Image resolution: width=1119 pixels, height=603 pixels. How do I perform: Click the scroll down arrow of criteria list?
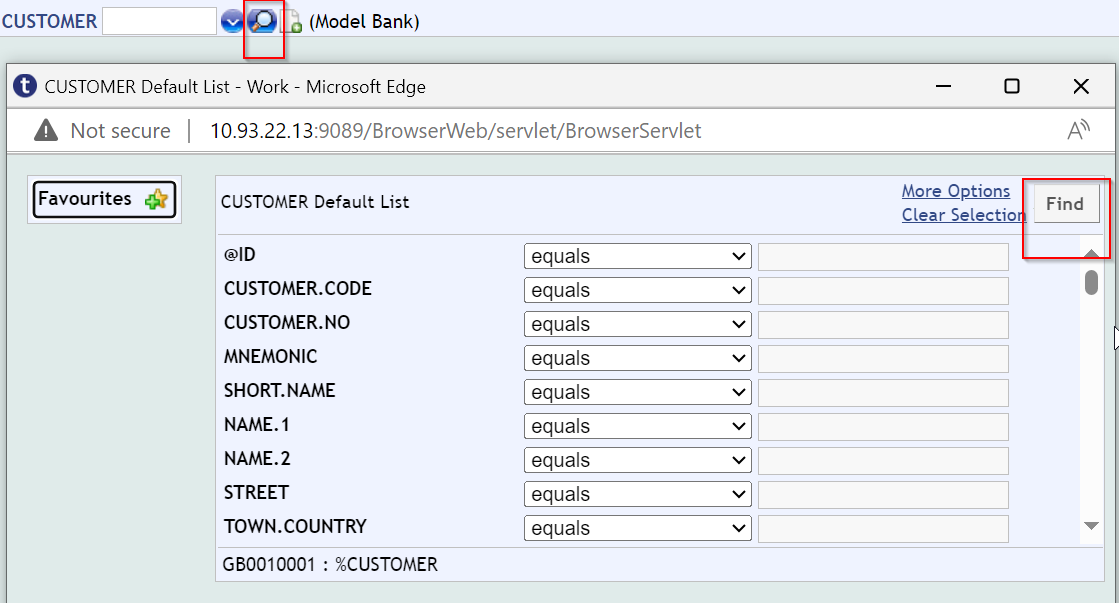click(x=1091, y=526)
